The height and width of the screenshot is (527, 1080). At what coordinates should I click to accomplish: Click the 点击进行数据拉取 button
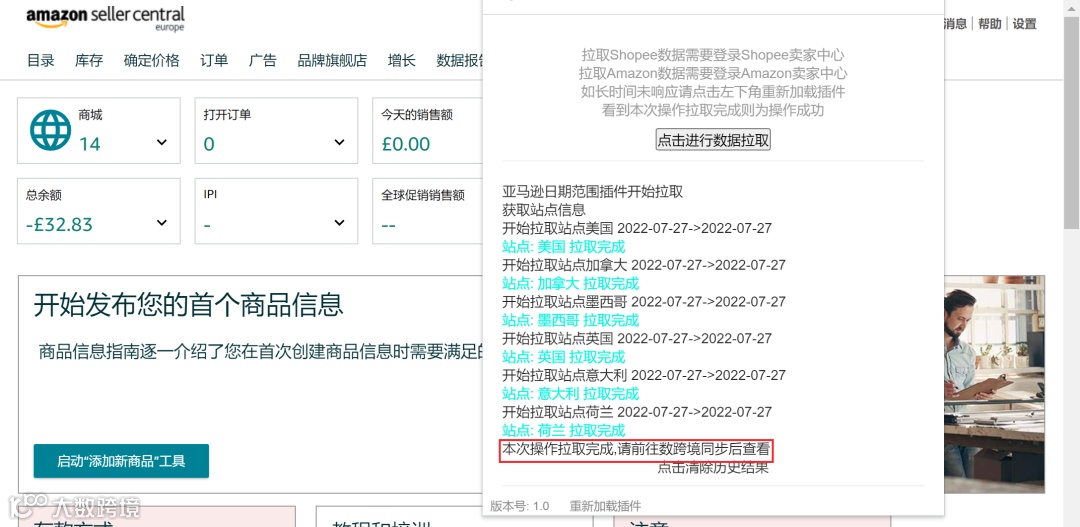click(713, 140)
